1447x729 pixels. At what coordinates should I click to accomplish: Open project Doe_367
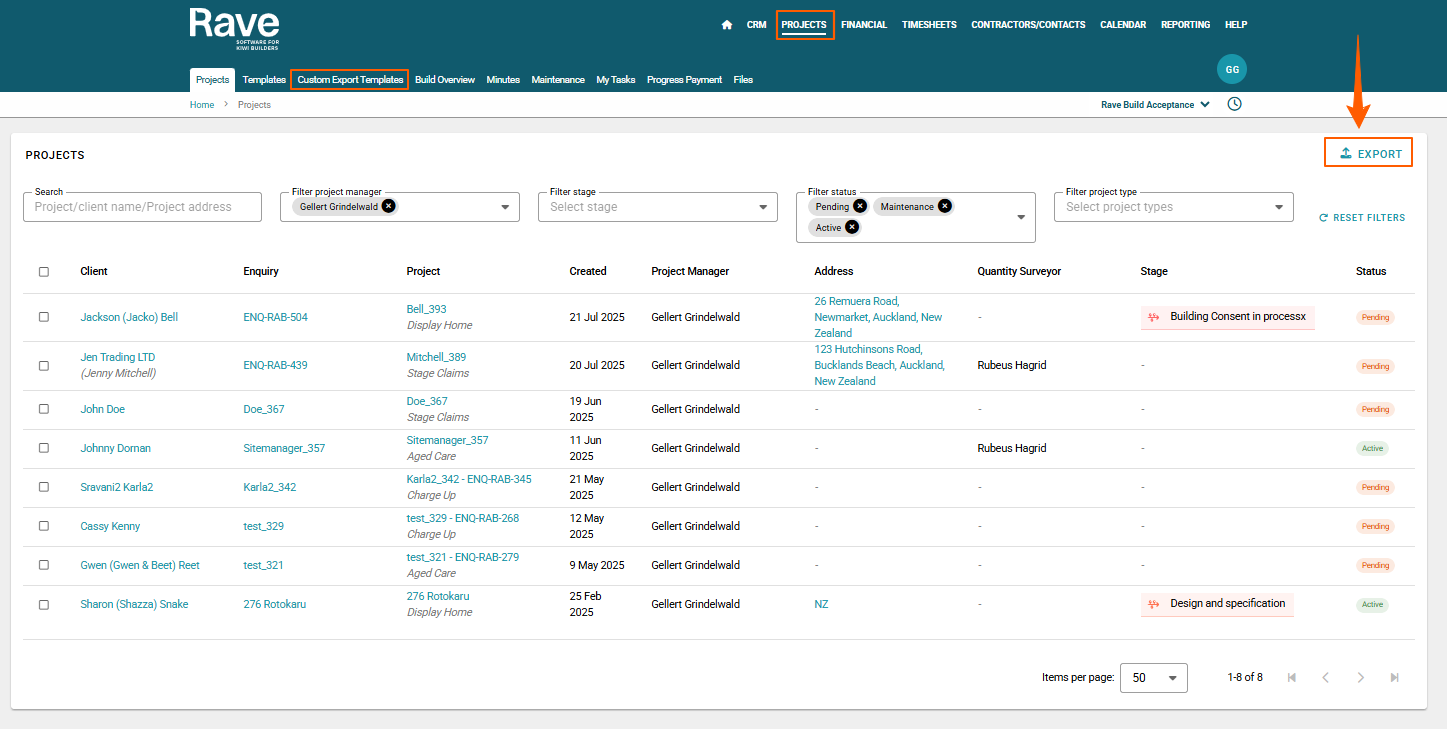coord(427,401)
